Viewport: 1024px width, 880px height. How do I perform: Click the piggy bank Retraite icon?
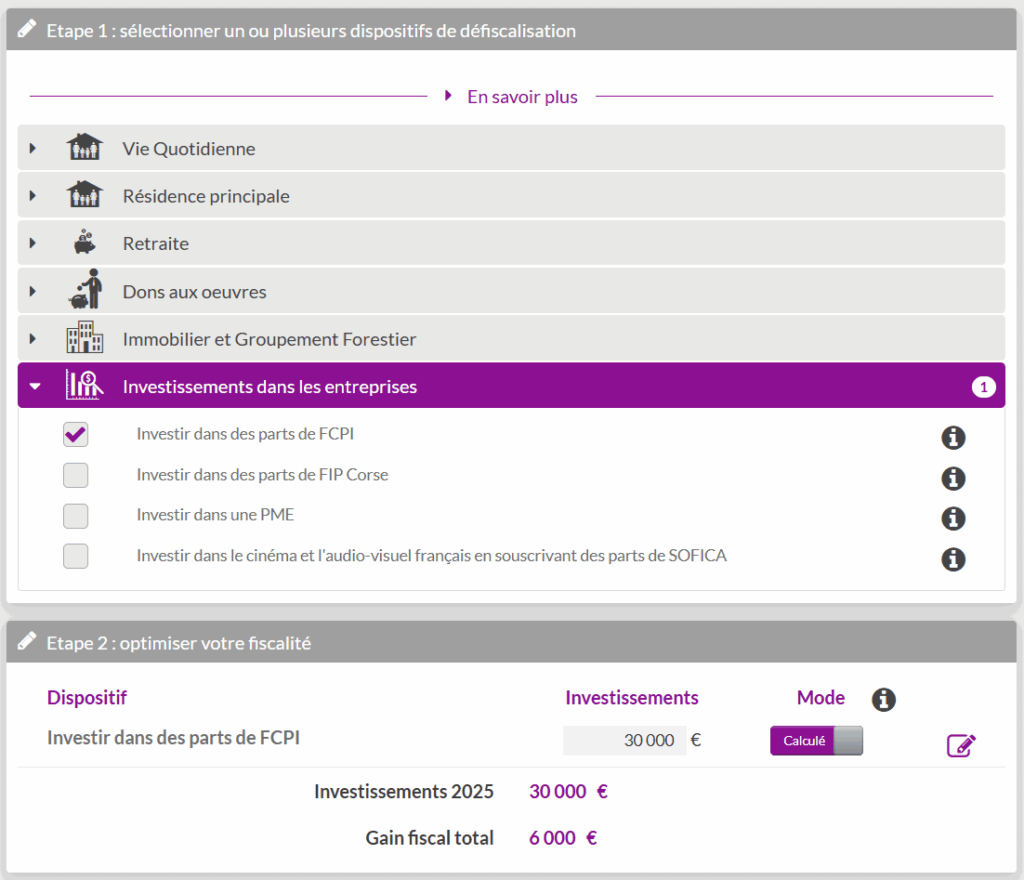point(85,243)
